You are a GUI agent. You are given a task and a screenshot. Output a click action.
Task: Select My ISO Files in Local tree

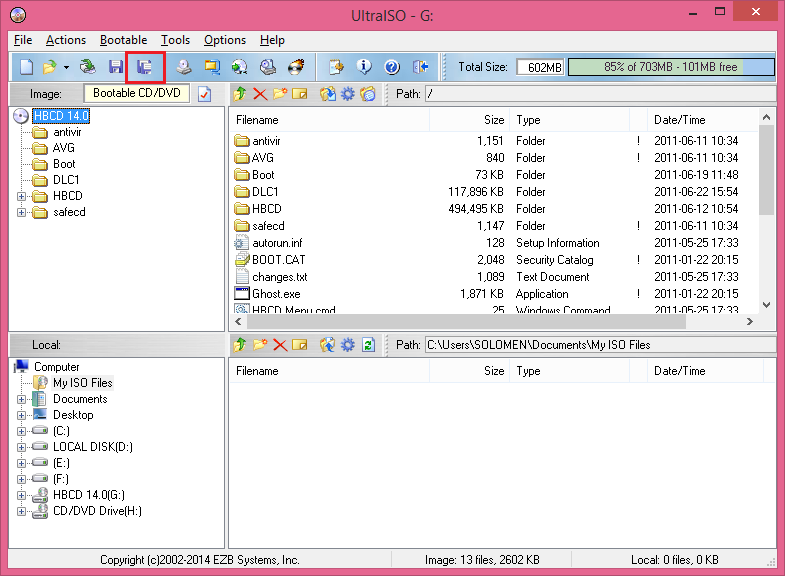tap(83, 383)
